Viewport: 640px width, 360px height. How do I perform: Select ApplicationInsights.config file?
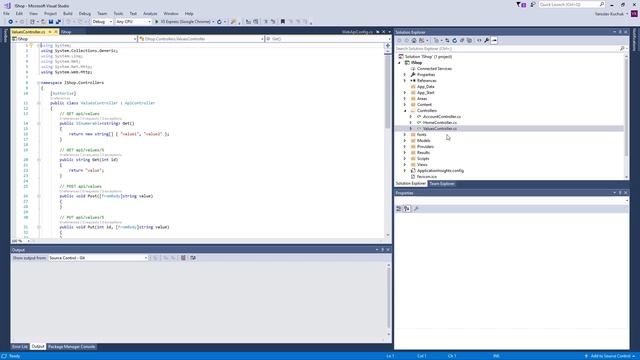[440, 171]
